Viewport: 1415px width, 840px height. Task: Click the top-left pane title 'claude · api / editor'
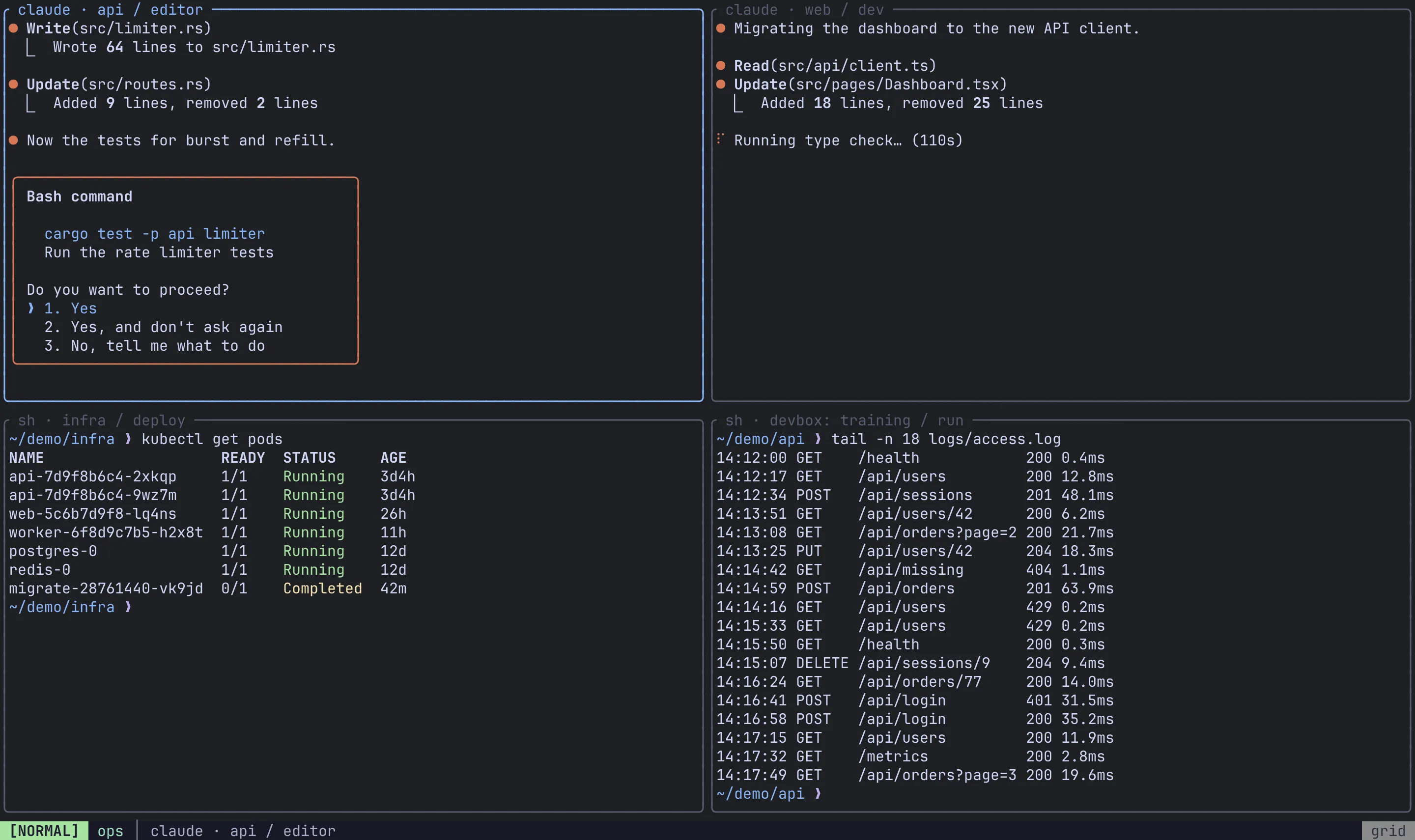pyautogui.click(x=111, y=10)
